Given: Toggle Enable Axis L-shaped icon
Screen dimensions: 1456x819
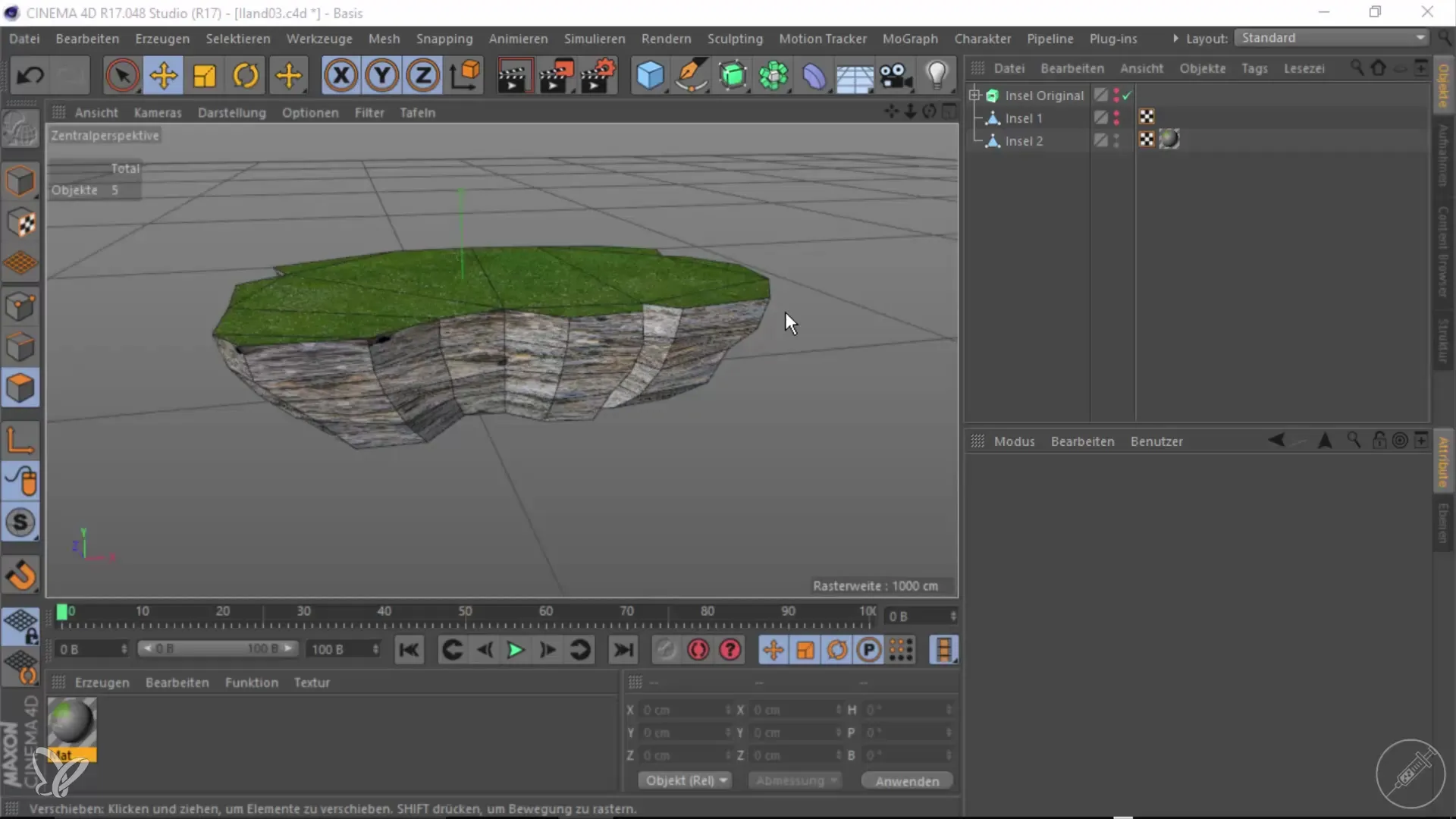Looking at the screenshot, I should (x=20, y=440).
